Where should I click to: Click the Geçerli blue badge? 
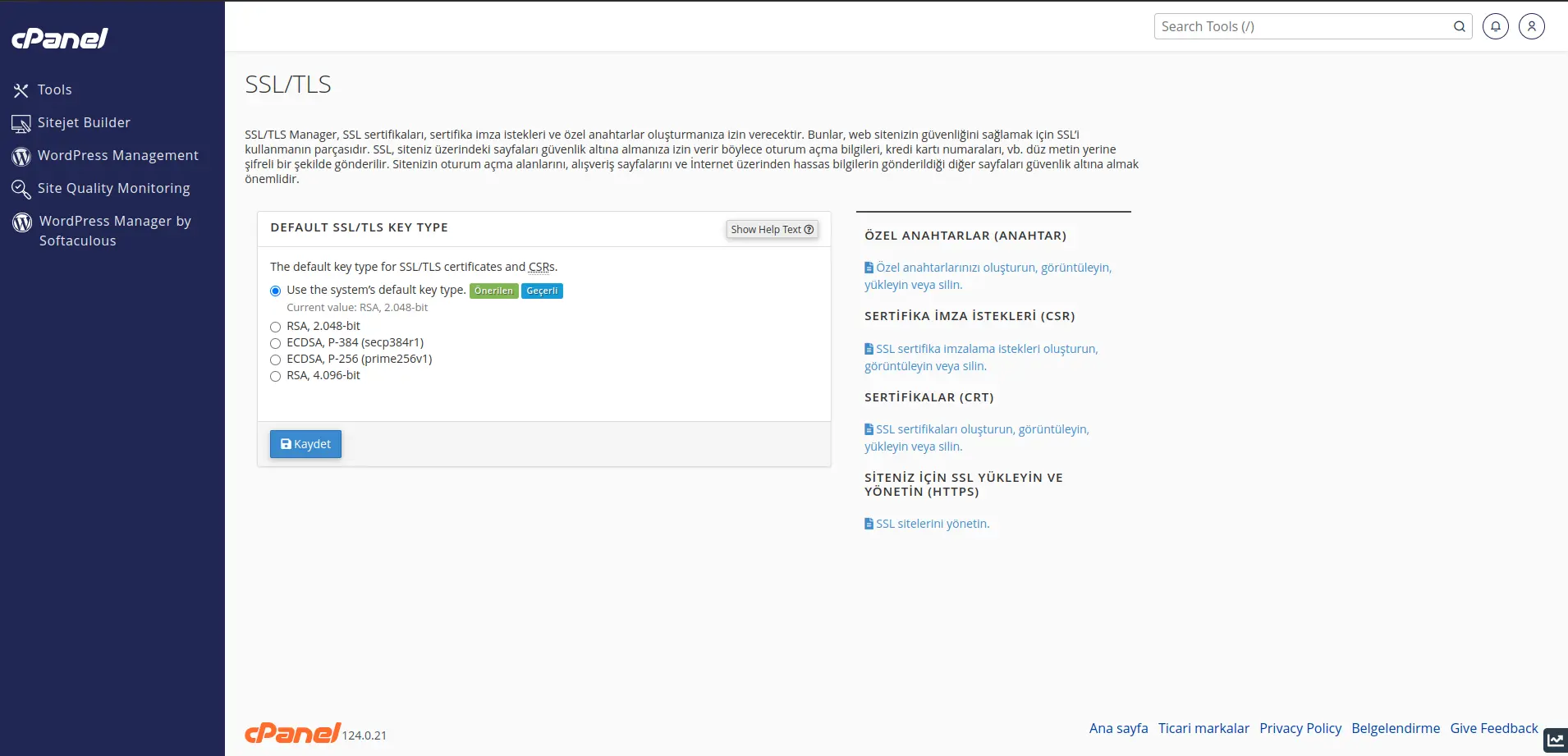pyautogui.click(x=542, y=291)
